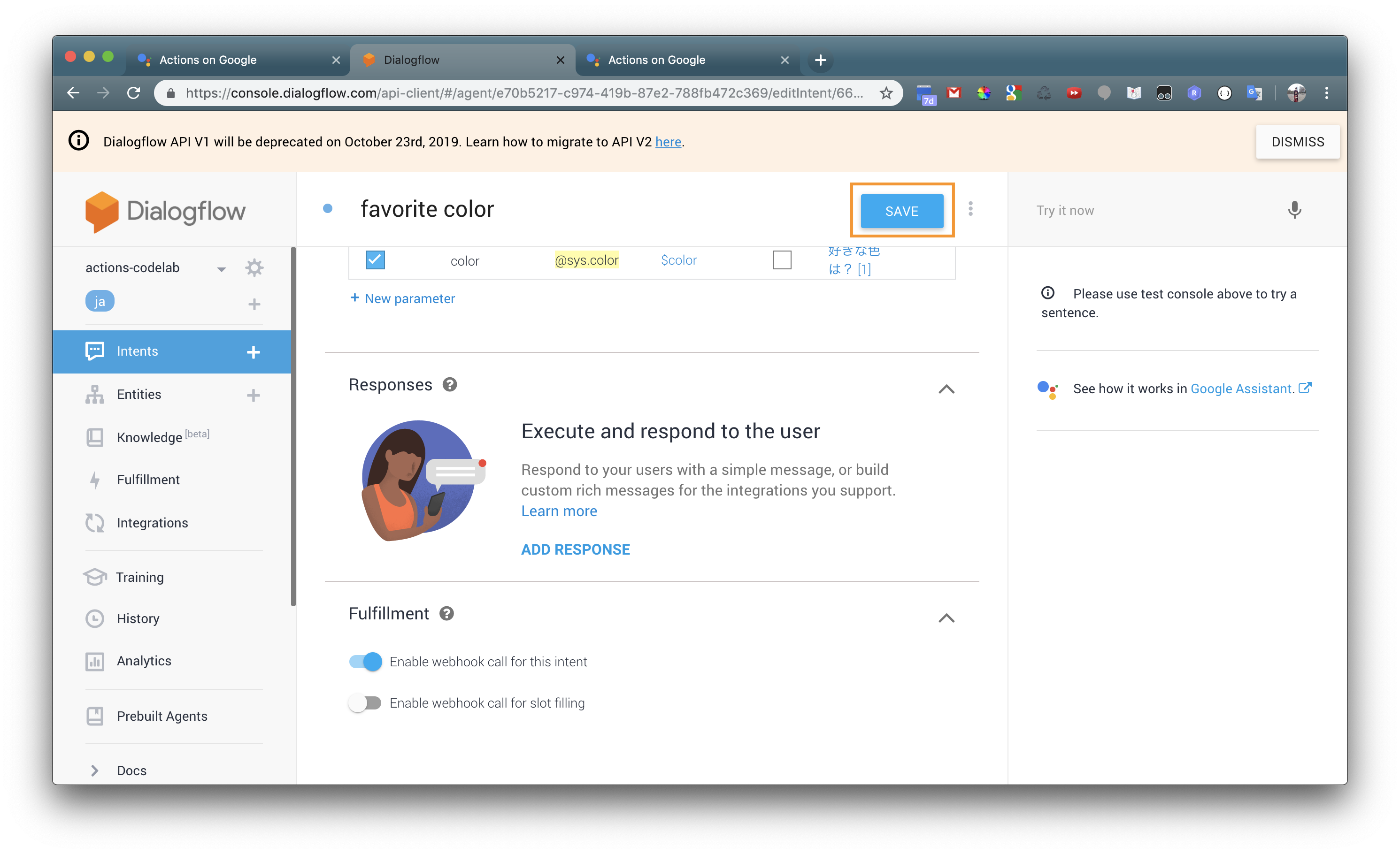The width and height of the screenshot is (1400, 854).
Task: Click the plus icon next to Entities
Action: point(254,395)
